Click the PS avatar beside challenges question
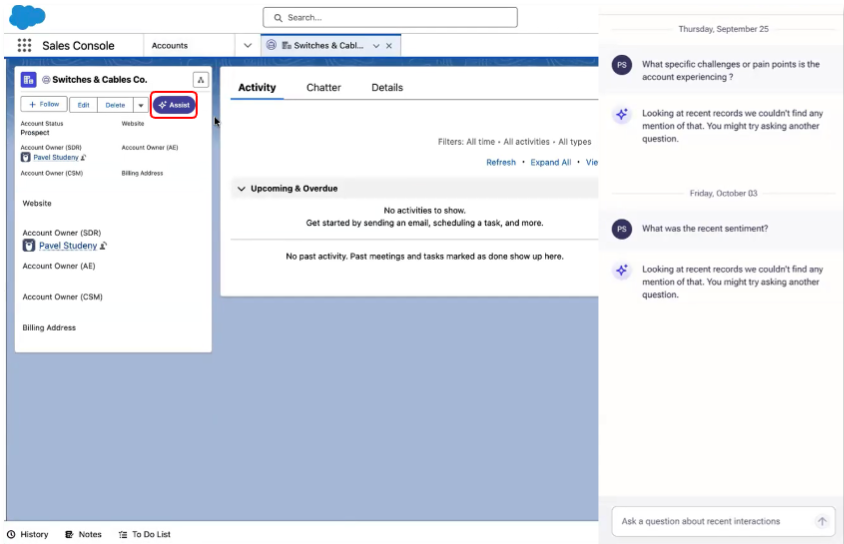844x544 pixels. pos(622,65)
